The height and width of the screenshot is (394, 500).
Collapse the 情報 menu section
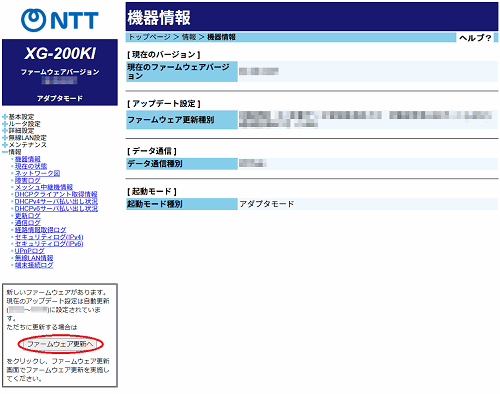coord(12,152)
